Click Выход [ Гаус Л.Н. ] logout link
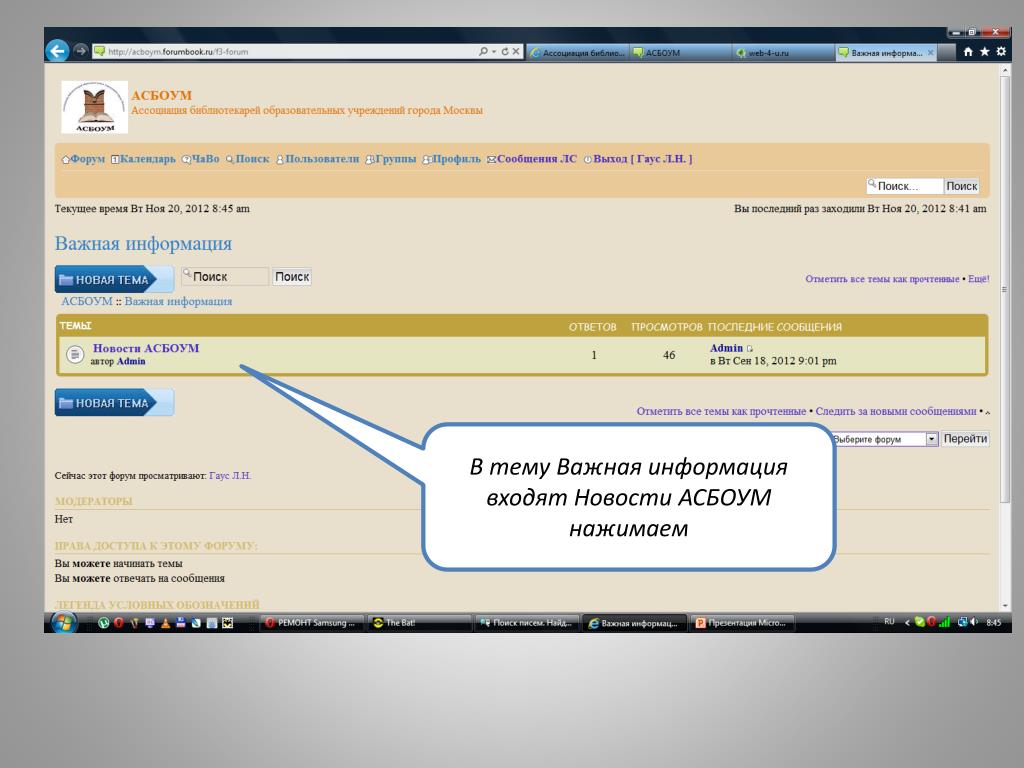 (638, 159)
